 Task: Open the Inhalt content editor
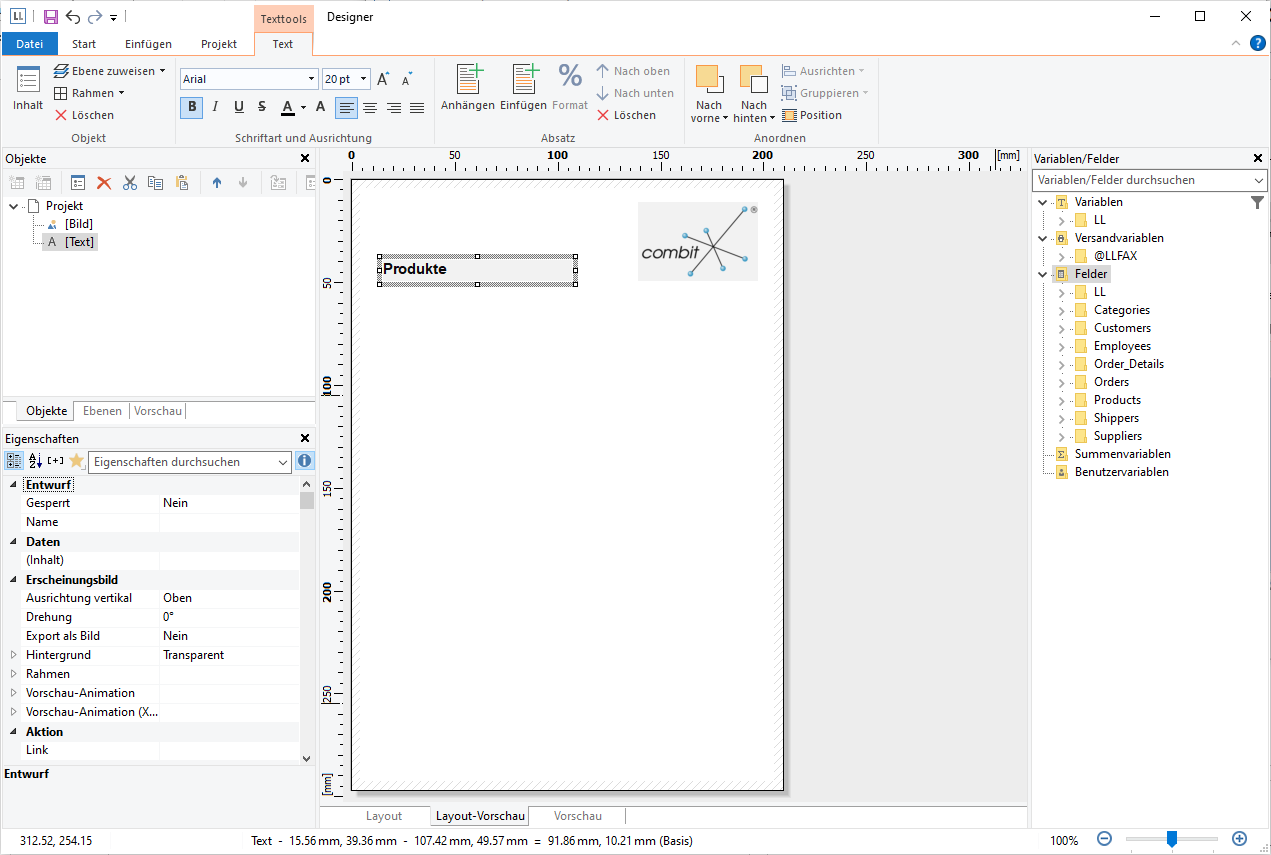[28, 82]
